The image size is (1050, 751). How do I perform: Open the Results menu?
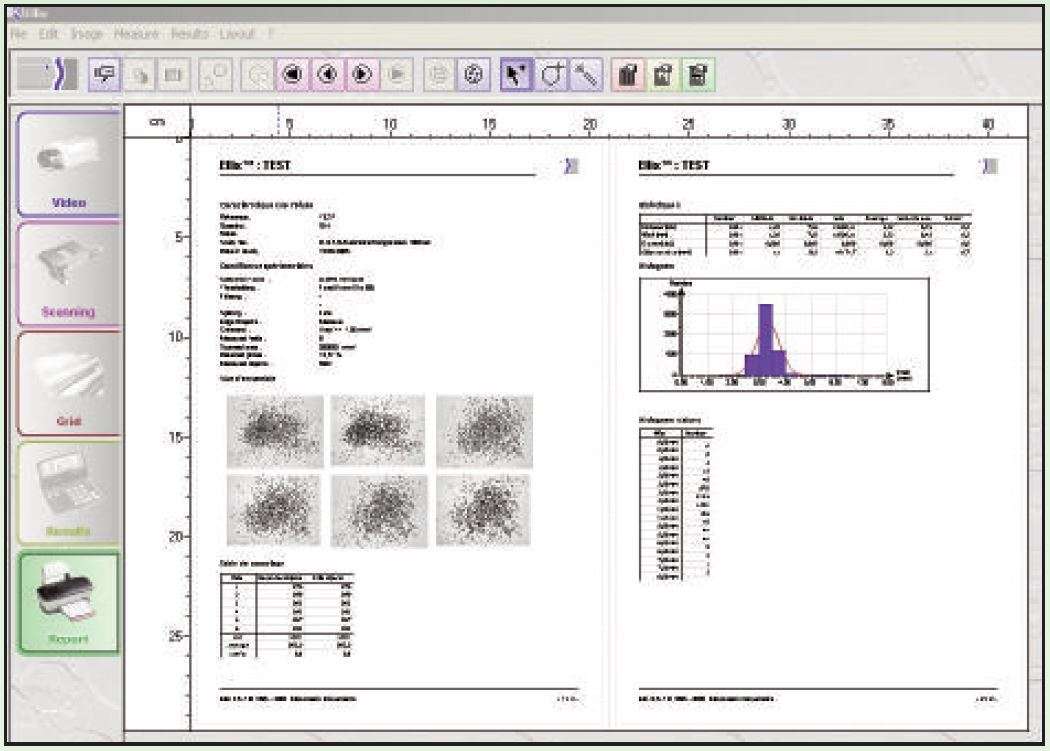coord(188,34)
